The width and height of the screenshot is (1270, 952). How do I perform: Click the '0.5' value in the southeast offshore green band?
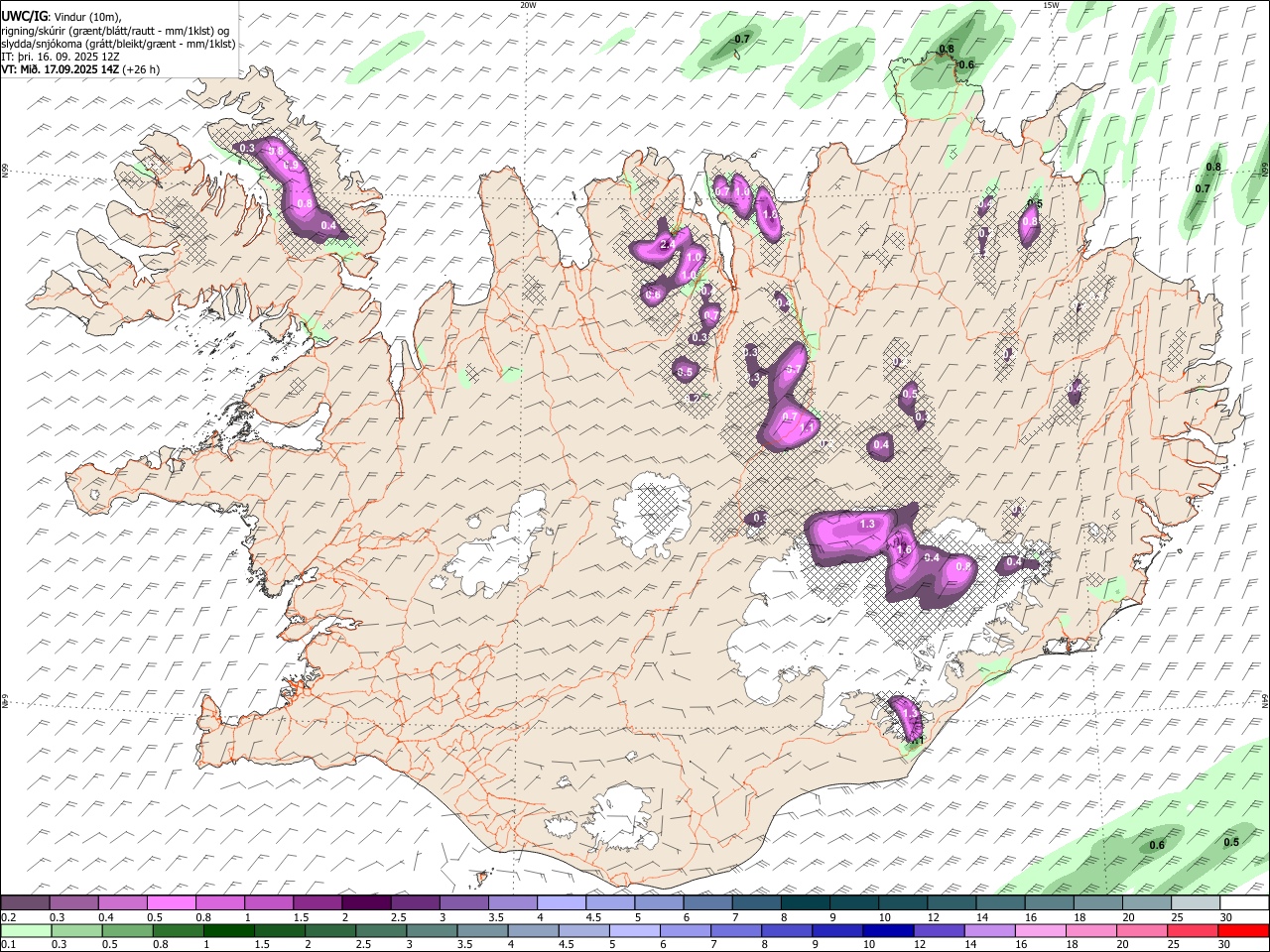(1231, 842)
